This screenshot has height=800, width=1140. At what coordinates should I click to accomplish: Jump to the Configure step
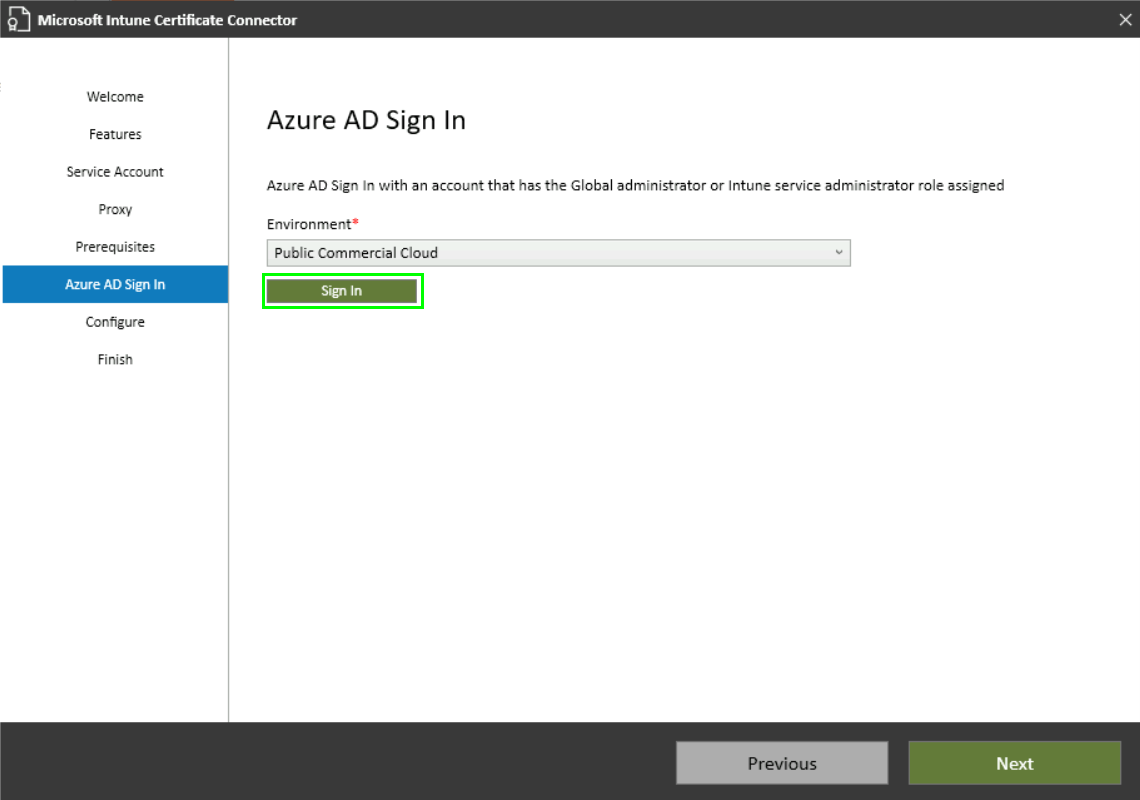point(115,322)
